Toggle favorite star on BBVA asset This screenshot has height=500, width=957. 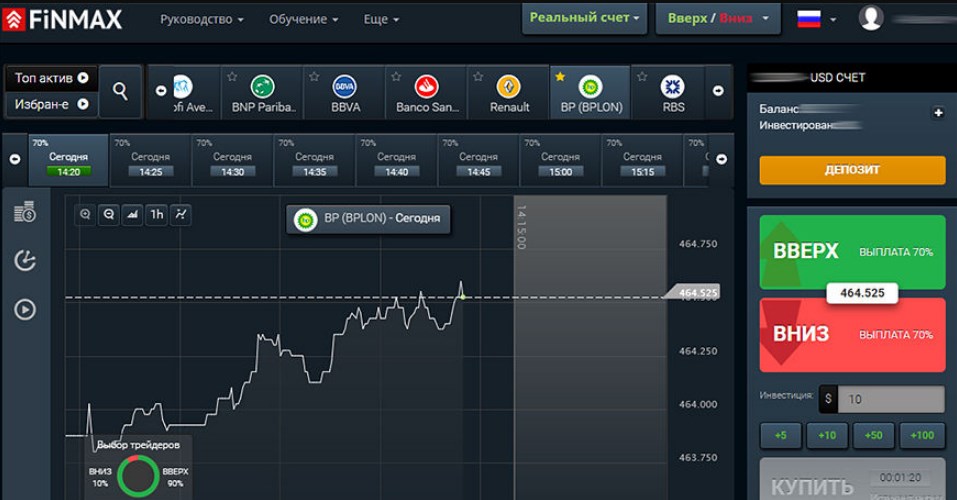314,76
